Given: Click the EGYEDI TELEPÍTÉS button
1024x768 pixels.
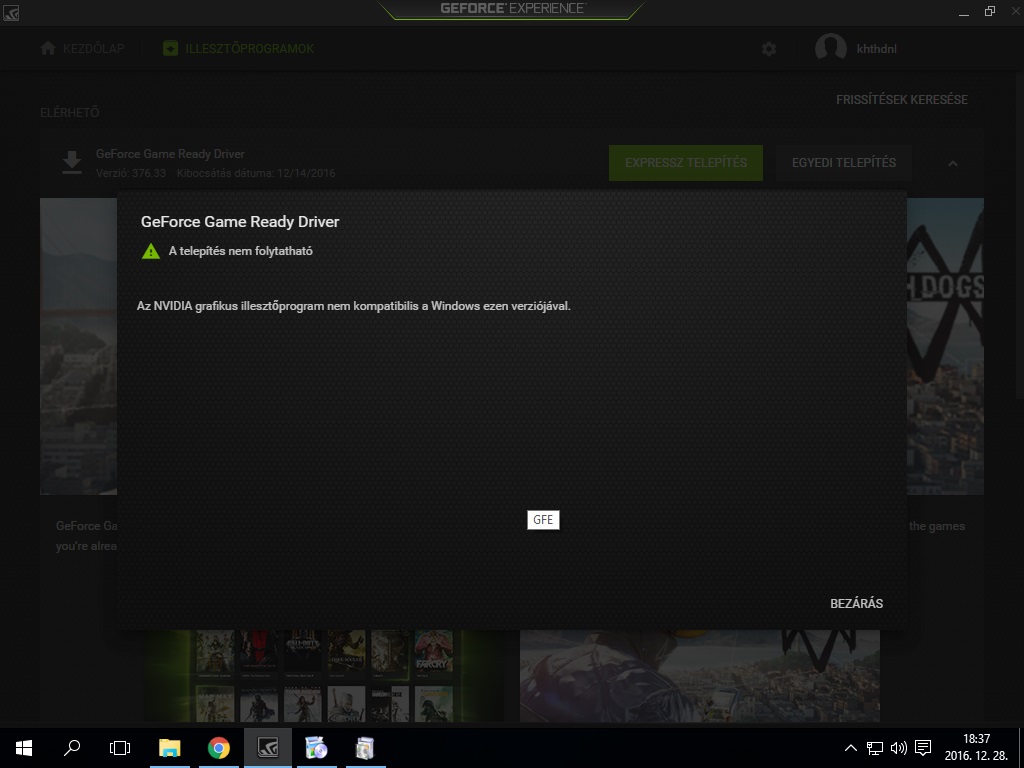Looking at the screenshot, I should pos(844,163).
